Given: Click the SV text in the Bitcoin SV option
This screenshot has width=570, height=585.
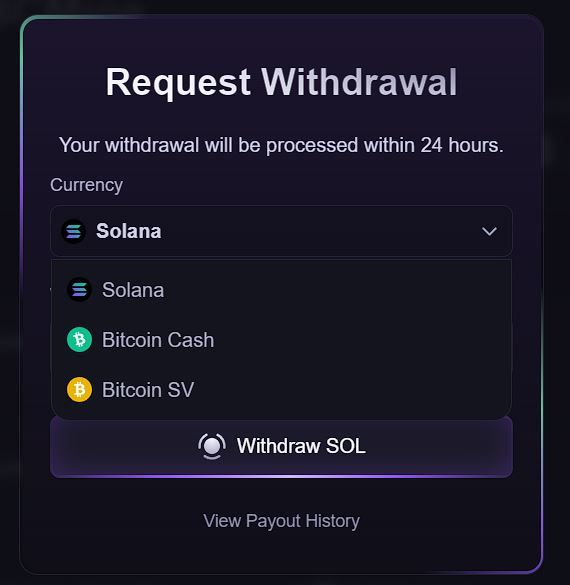Looking at the screenshot, I should click(x=181, y=390).
